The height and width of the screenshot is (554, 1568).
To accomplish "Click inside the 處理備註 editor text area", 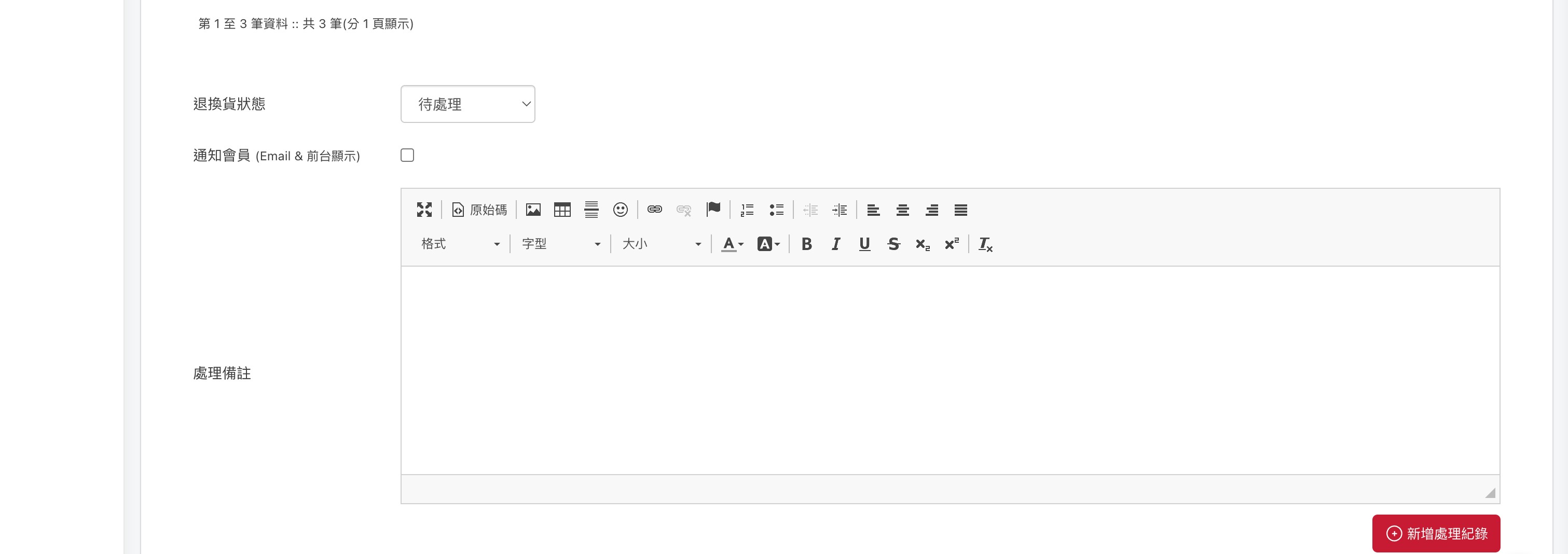I will (x=950, y=370).
